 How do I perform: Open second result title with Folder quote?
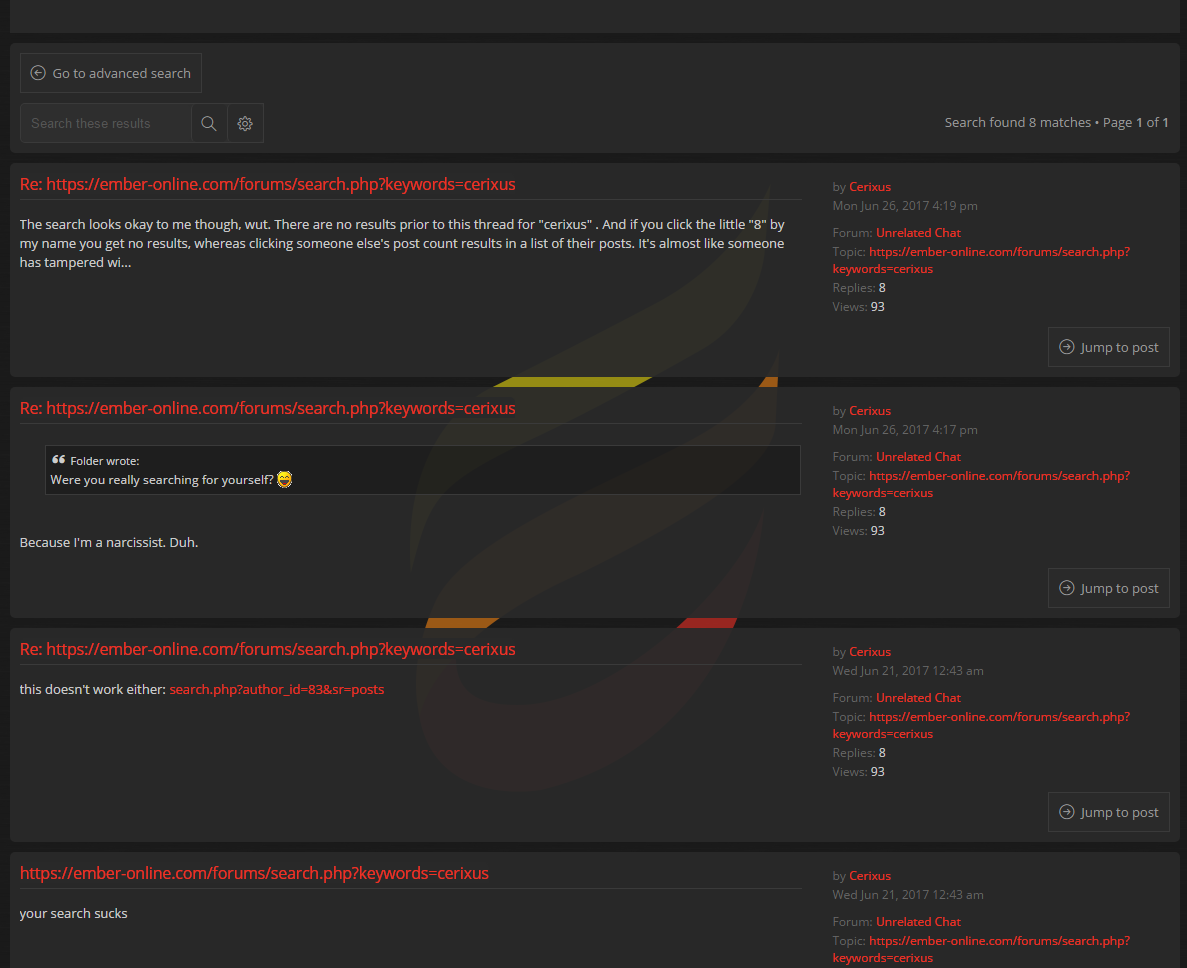point(267,408)
